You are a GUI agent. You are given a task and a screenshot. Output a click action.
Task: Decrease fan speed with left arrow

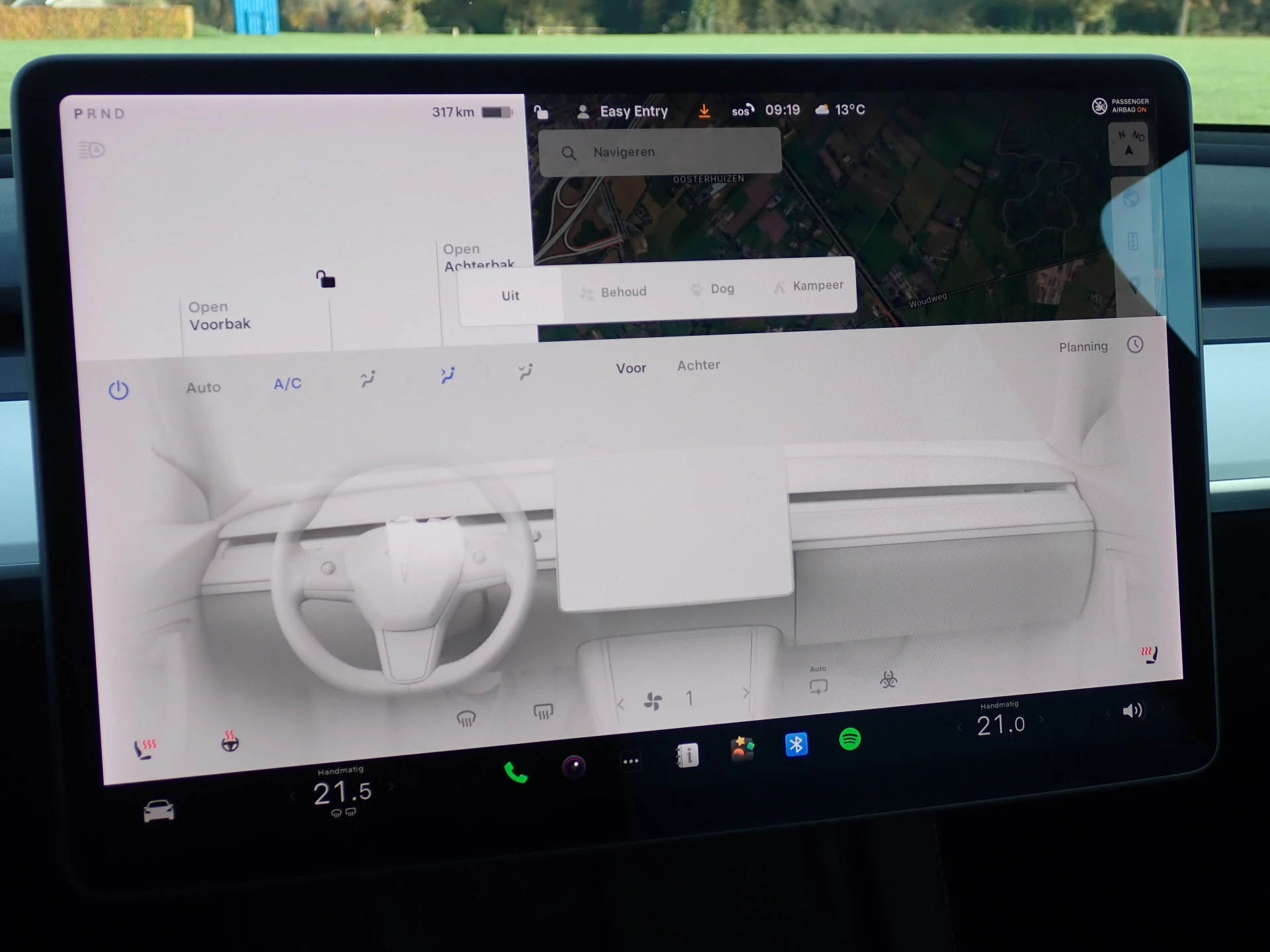(620, 705)
